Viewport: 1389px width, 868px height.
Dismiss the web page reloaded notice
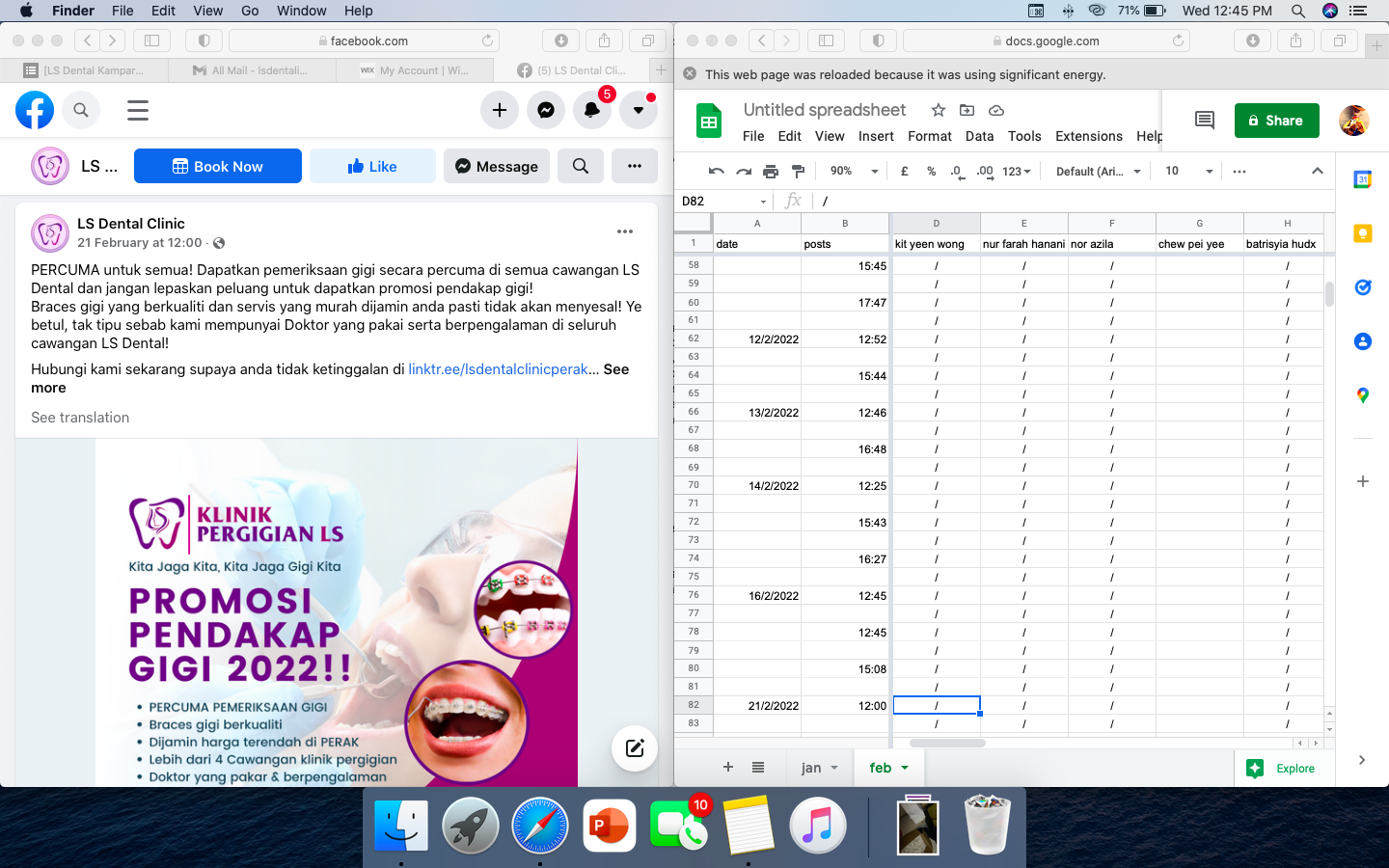coord(690,74)
